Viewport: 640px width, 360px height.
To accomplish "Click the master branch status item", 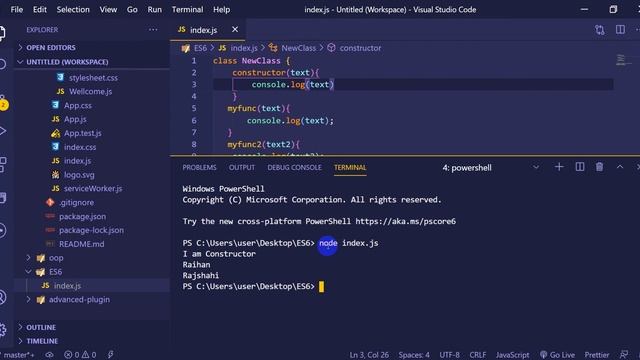I will point(18,355).
